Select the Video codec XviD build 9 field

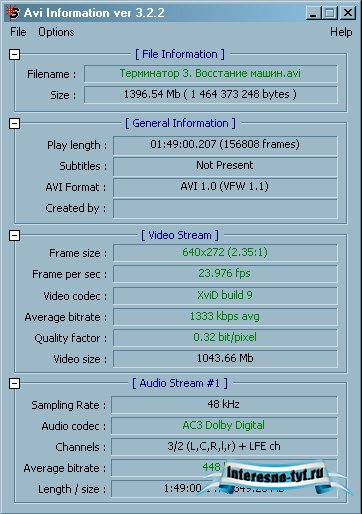click(225, 295)
